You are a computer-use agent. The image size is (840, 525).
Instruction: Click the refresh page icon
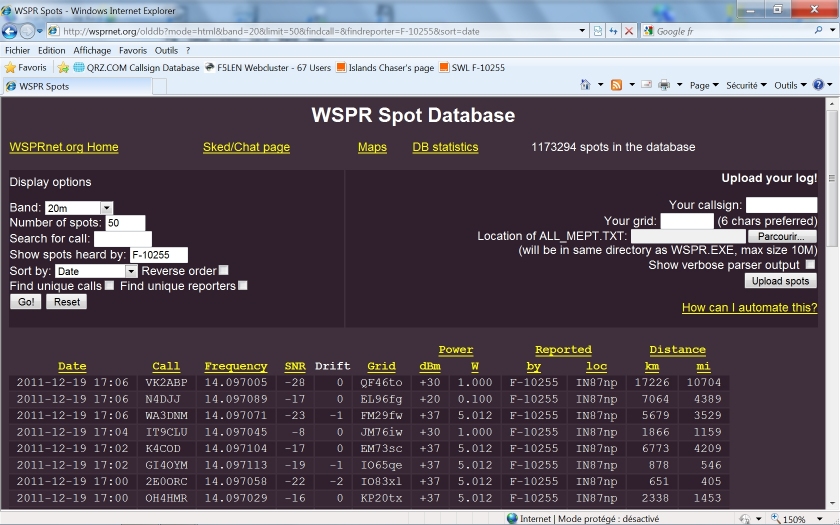pos(613,31)
